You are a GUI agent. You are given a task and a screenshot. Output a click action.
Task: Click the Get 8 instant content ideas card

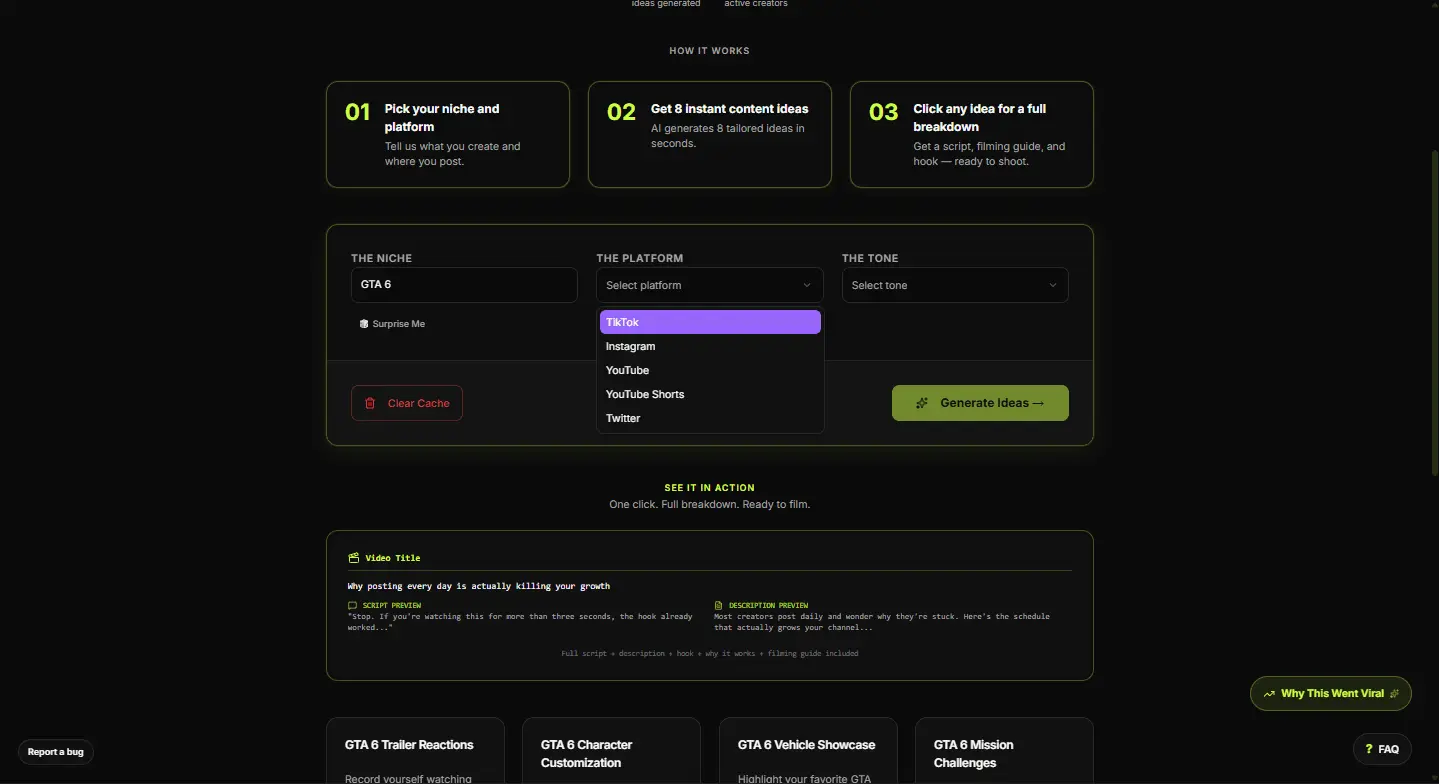coord(710,135)
